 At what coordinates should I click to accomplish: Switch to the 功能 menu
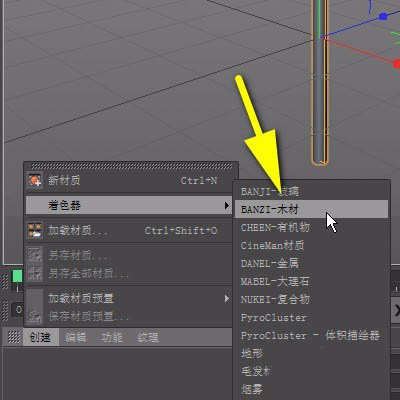point(112,337)
